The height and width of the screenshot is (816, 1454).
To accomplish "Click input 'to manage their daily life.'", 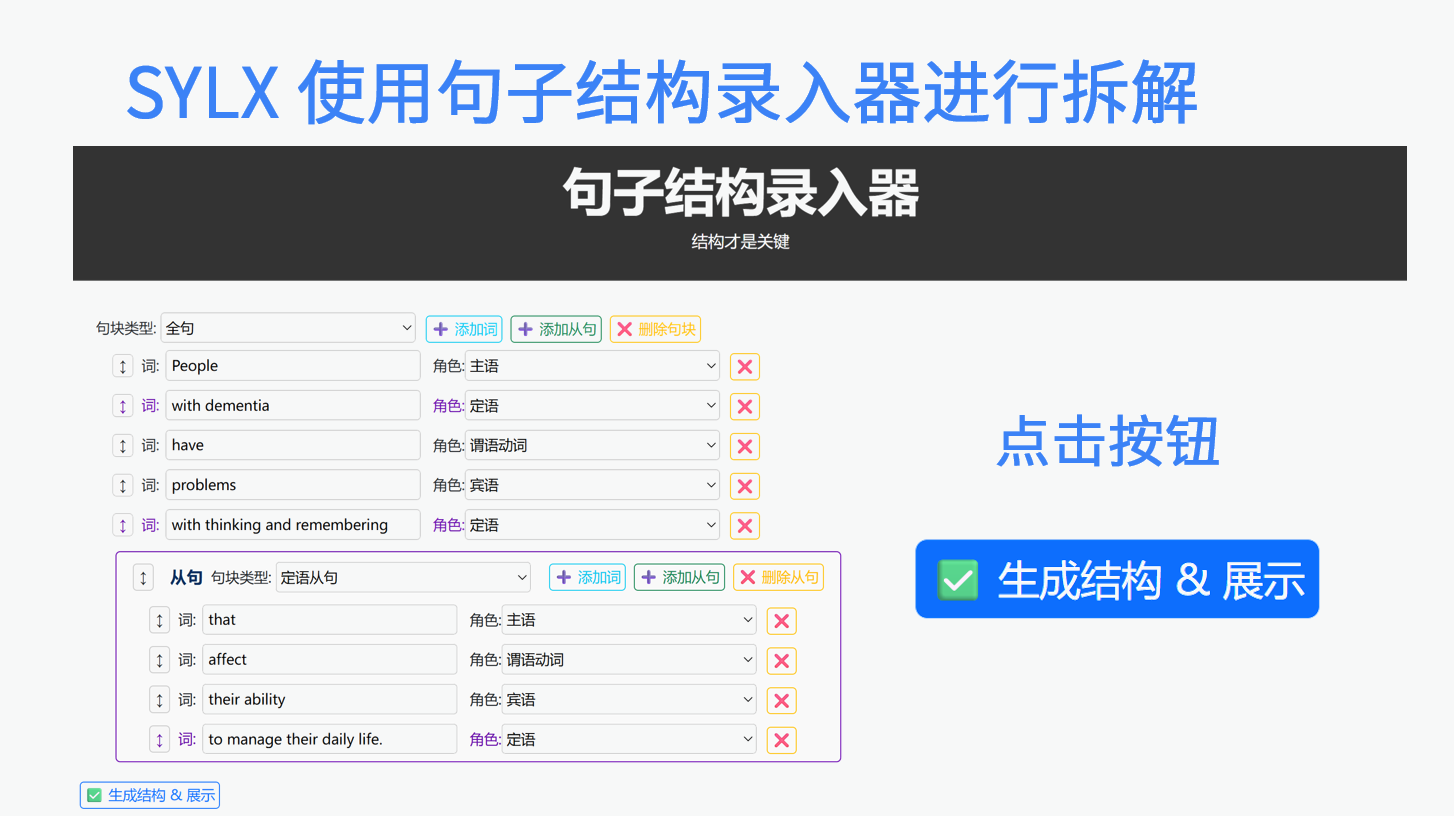I will pos(330,740).
